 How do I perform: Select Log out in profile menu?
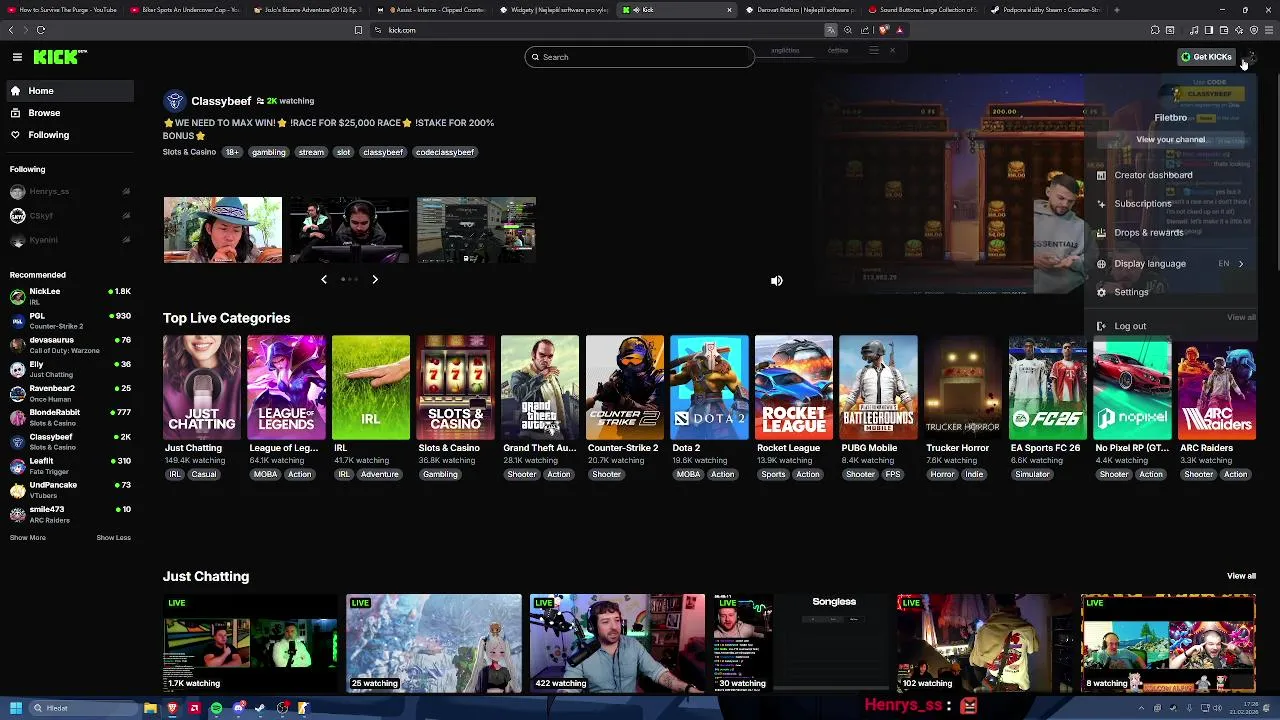1170,326
